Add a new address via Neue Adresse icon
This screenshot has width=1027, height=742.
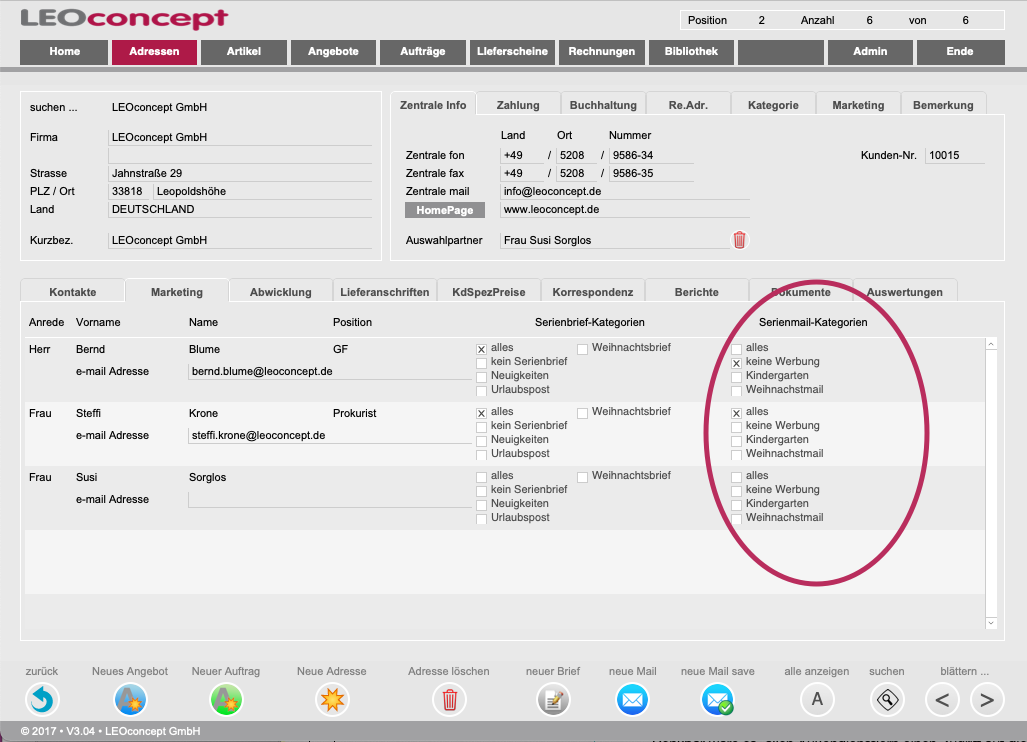coord(331,699)
